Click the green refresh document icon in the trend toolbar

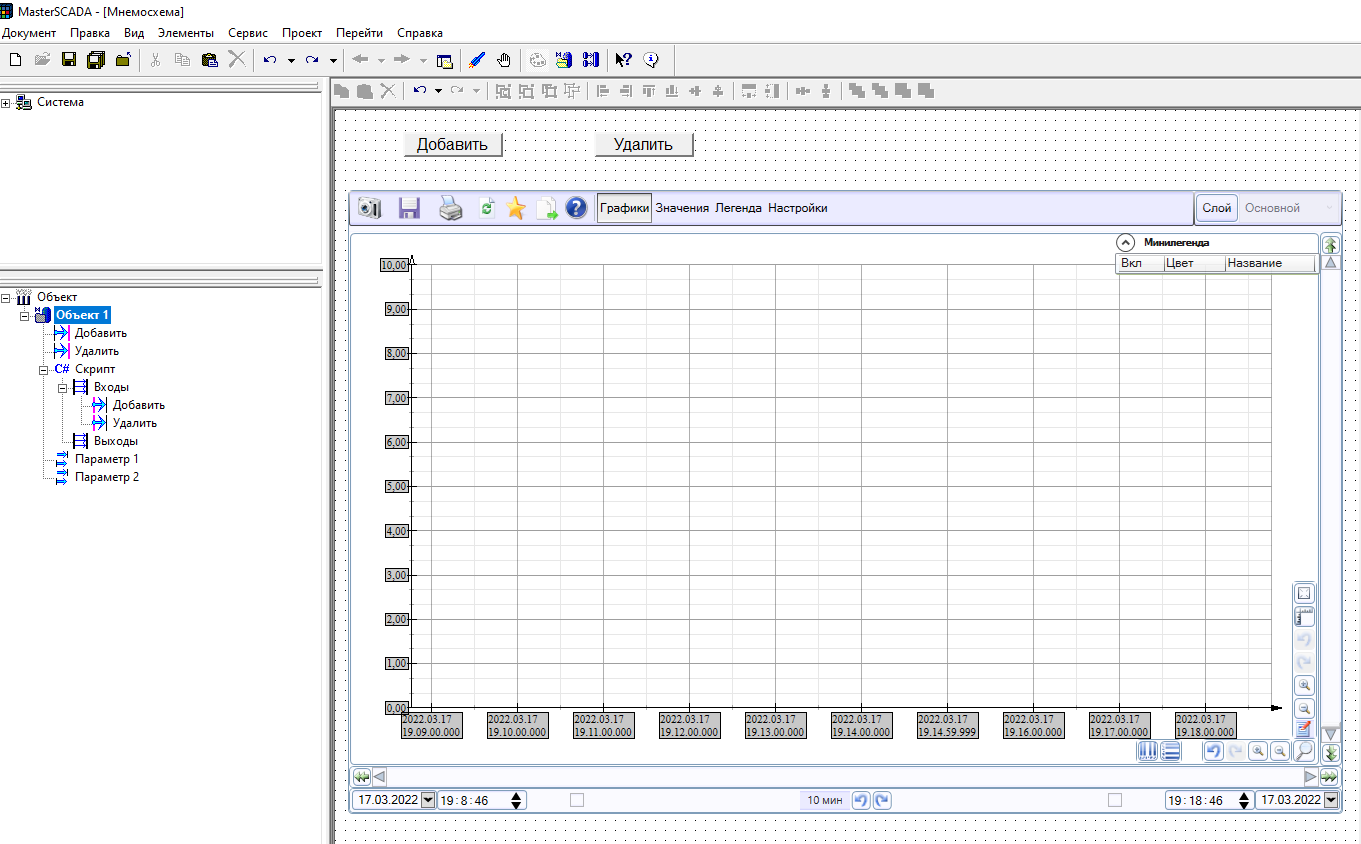tap(487, 208)
